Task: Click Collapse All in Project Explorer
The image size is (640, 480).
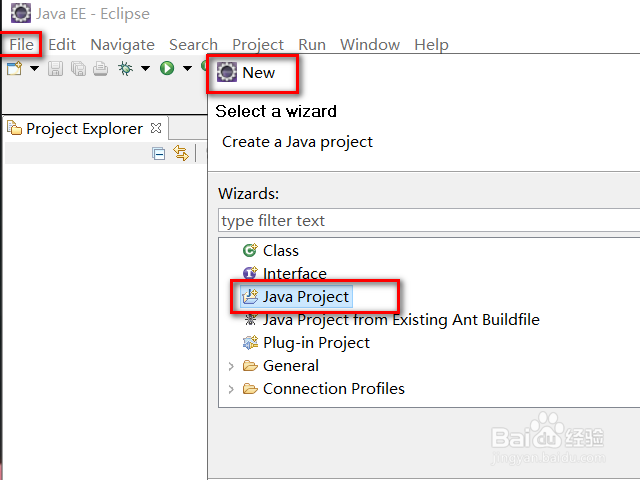Action: (159, 153)
